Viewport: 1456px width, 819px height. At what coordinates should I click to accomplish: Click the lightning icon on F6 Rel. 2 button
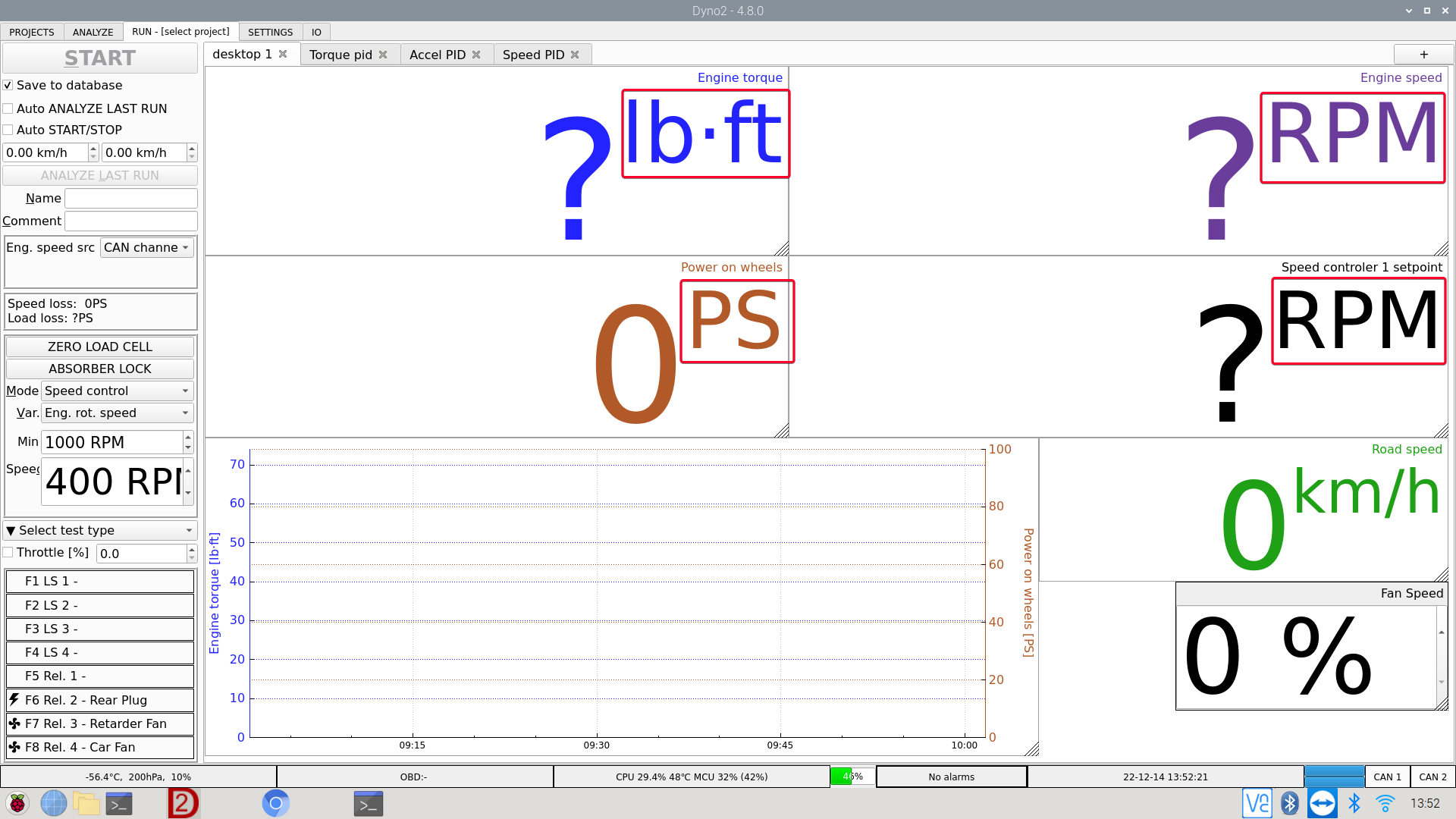pos(15,699)
